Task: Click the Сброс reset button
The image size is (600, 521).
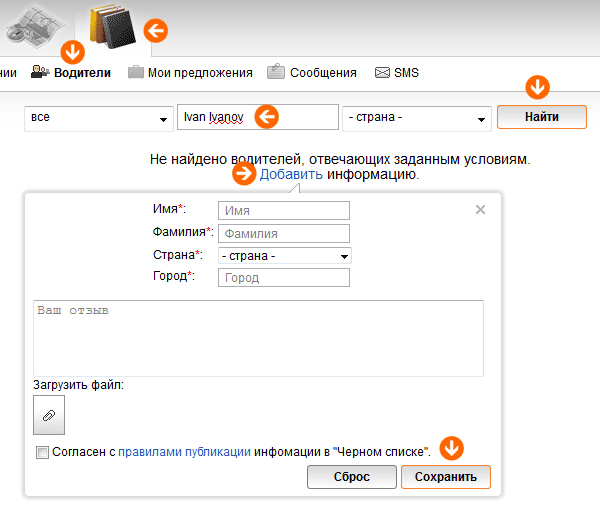Action: [351, 477]
